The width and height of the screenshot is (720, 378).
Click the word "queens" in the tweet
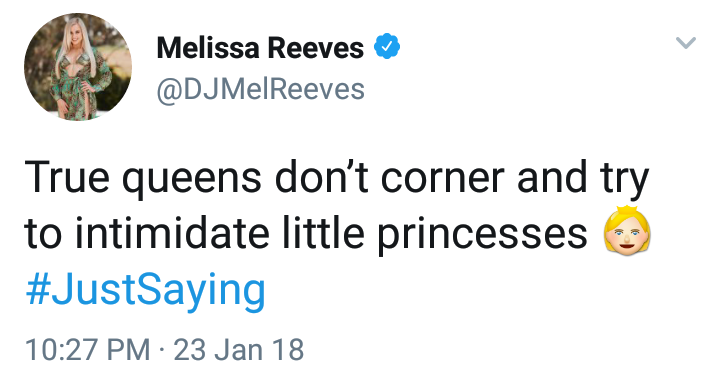191,181
